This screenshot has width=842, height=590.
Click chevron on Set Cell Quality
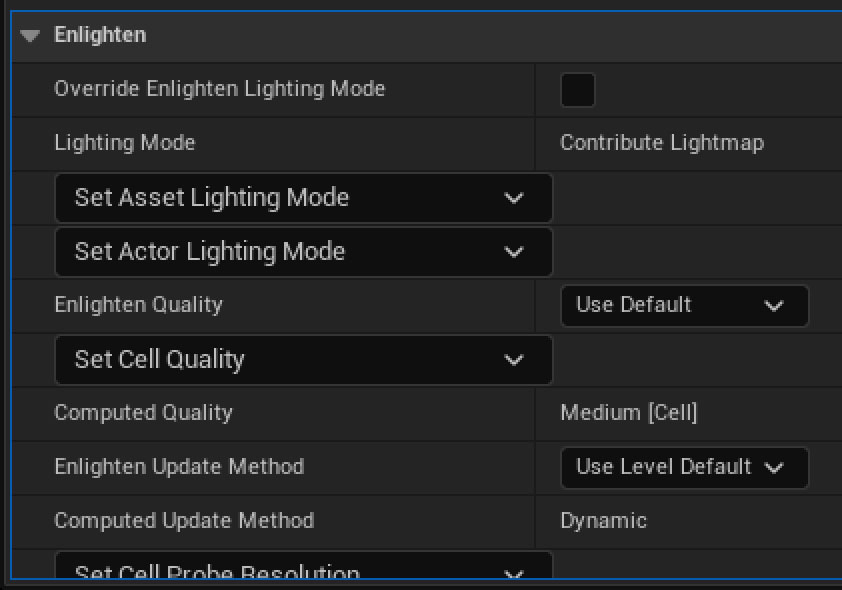point(514,360)
